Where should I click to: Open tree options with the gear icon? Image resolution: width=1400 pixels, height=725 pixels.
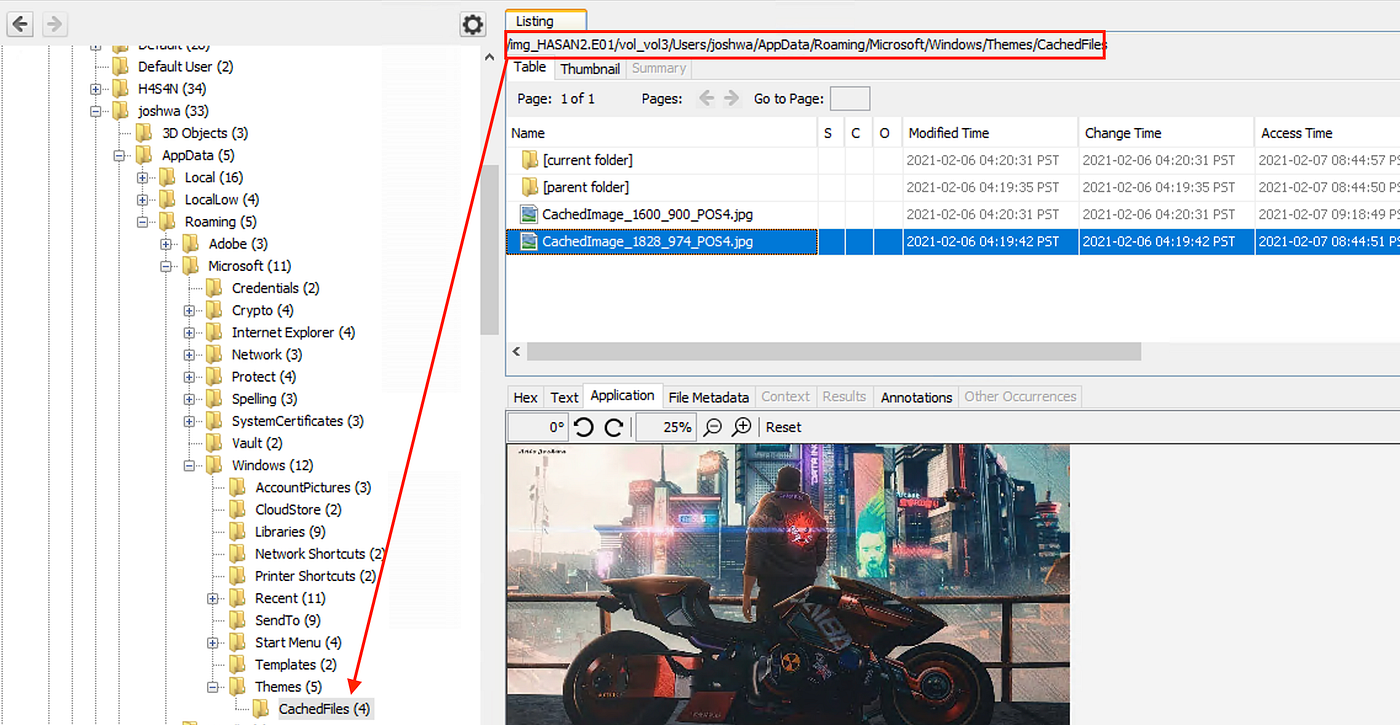point(473,25)
